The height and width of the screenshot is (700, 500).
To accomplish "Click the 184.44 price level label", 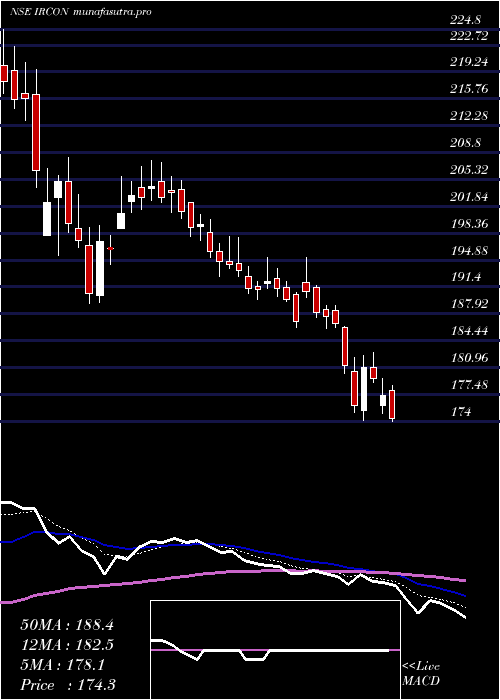I will [x=469, y=331].
